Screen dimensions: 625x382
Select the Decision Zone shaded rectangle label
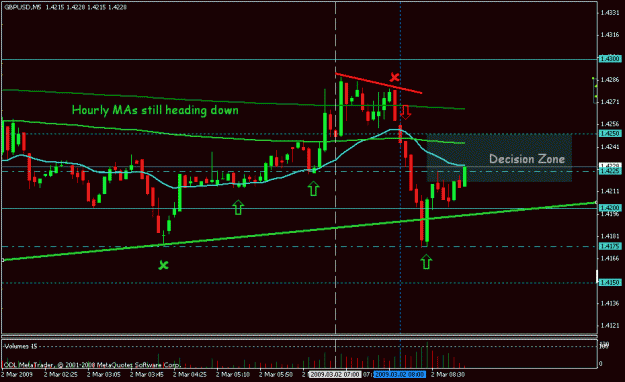point(527,159)
